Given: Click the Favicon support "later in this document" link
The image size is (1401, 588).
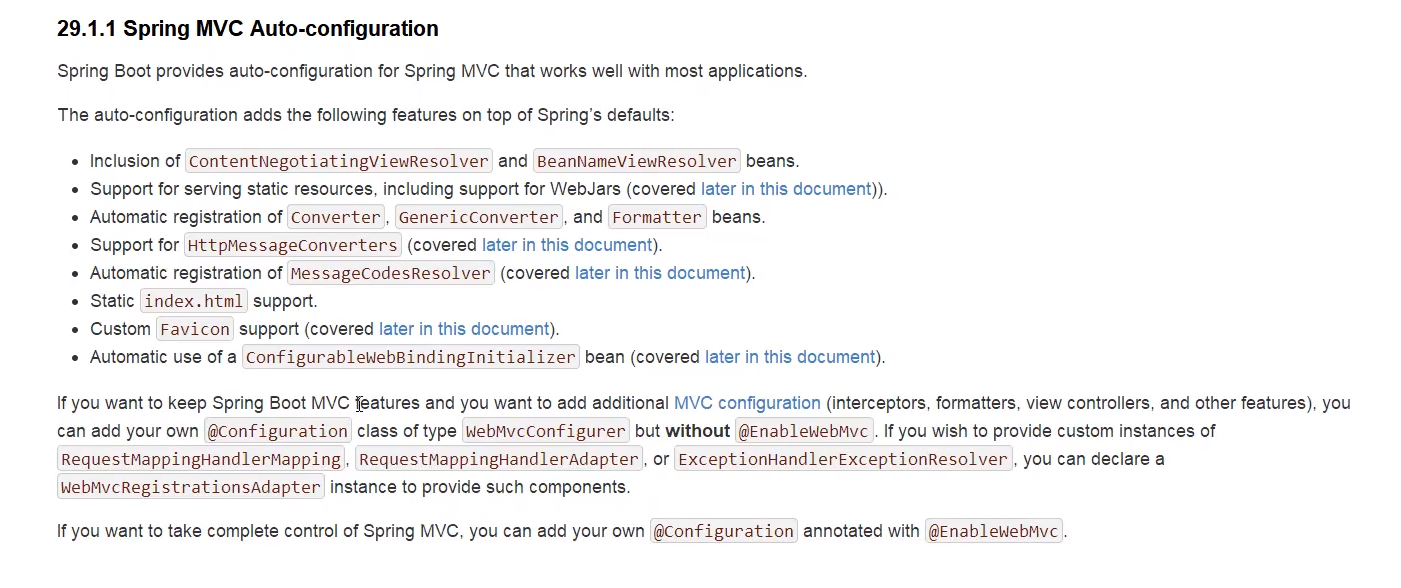Looking at the screenshot, I should [464, 329].
